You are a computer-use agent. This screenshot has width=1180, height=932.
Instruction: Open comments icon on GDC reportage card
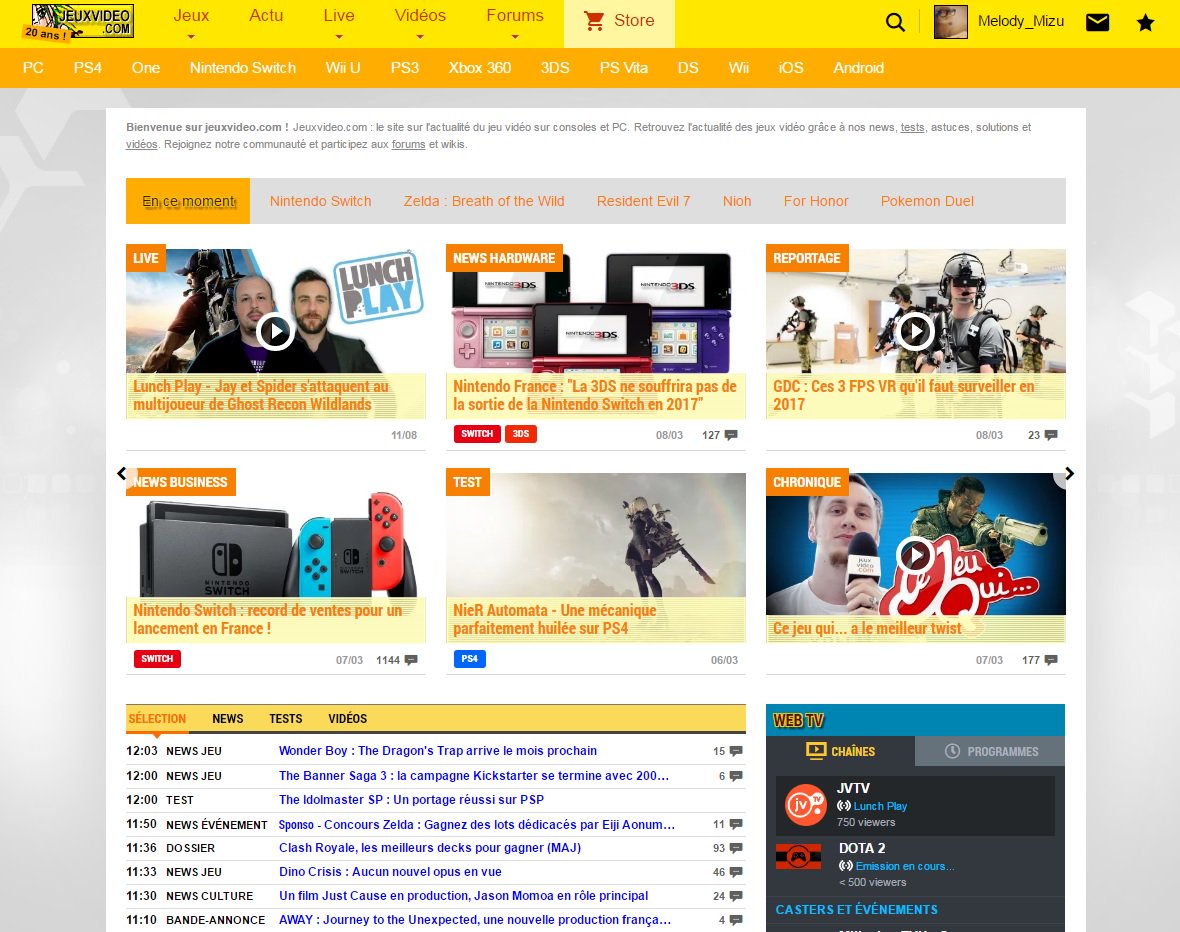click(x=1051, y=435)
